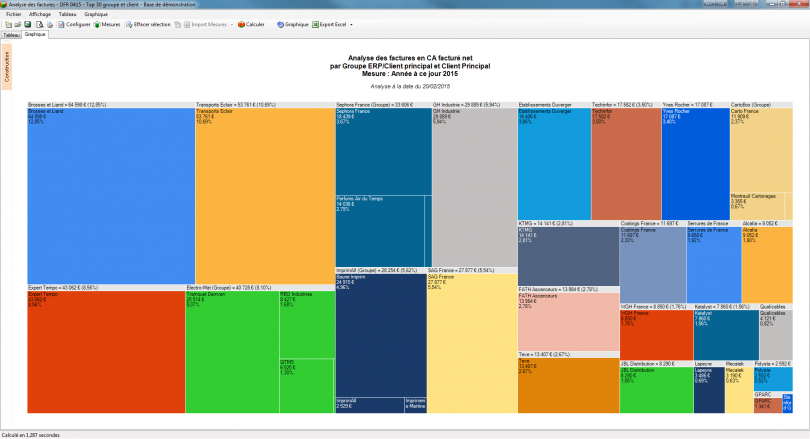Click the Techinfor rust-colored tile

click(x=626, y=164)
